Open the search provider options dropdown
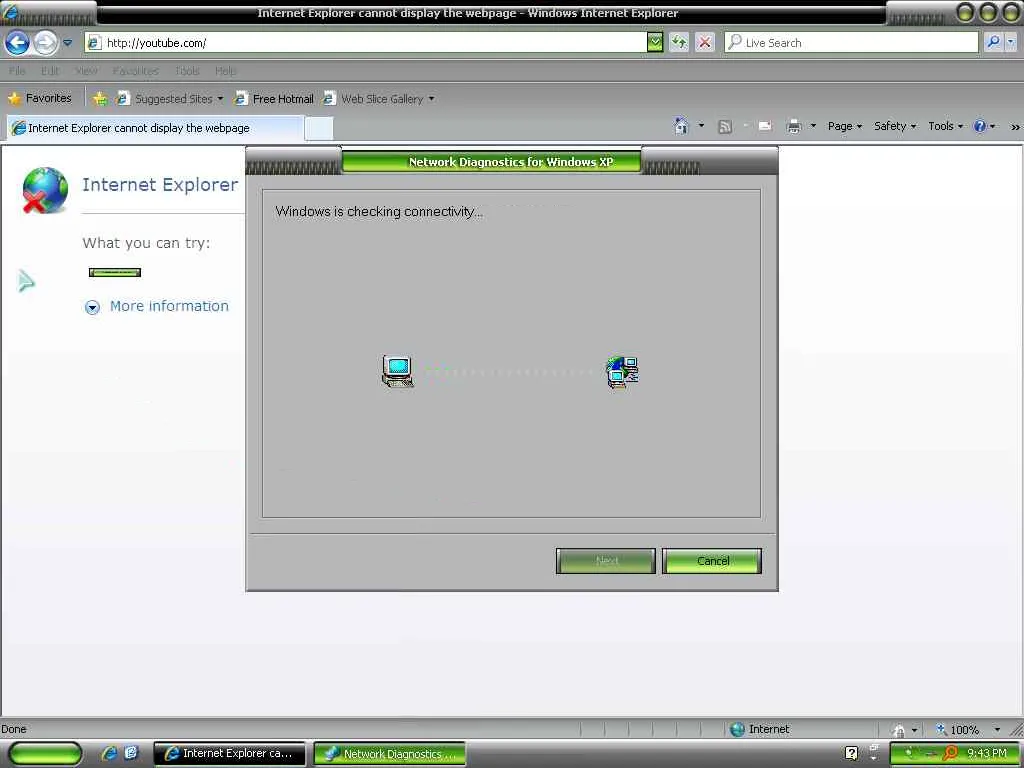 click(x=1010, y=42)
